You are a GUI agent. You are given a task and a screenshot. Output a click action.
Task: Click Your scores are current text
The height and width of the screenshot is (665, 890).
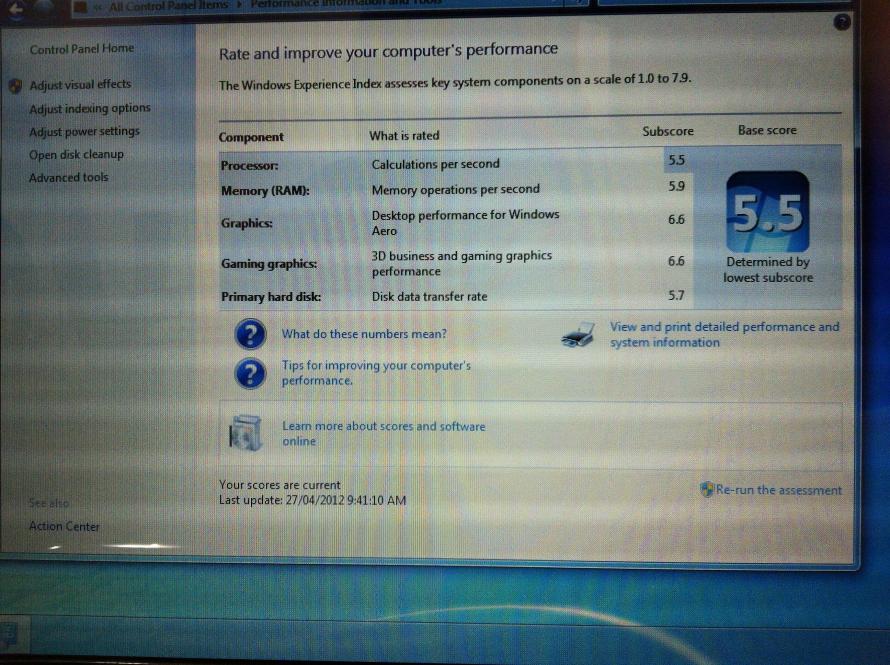[x=279, y=485]
